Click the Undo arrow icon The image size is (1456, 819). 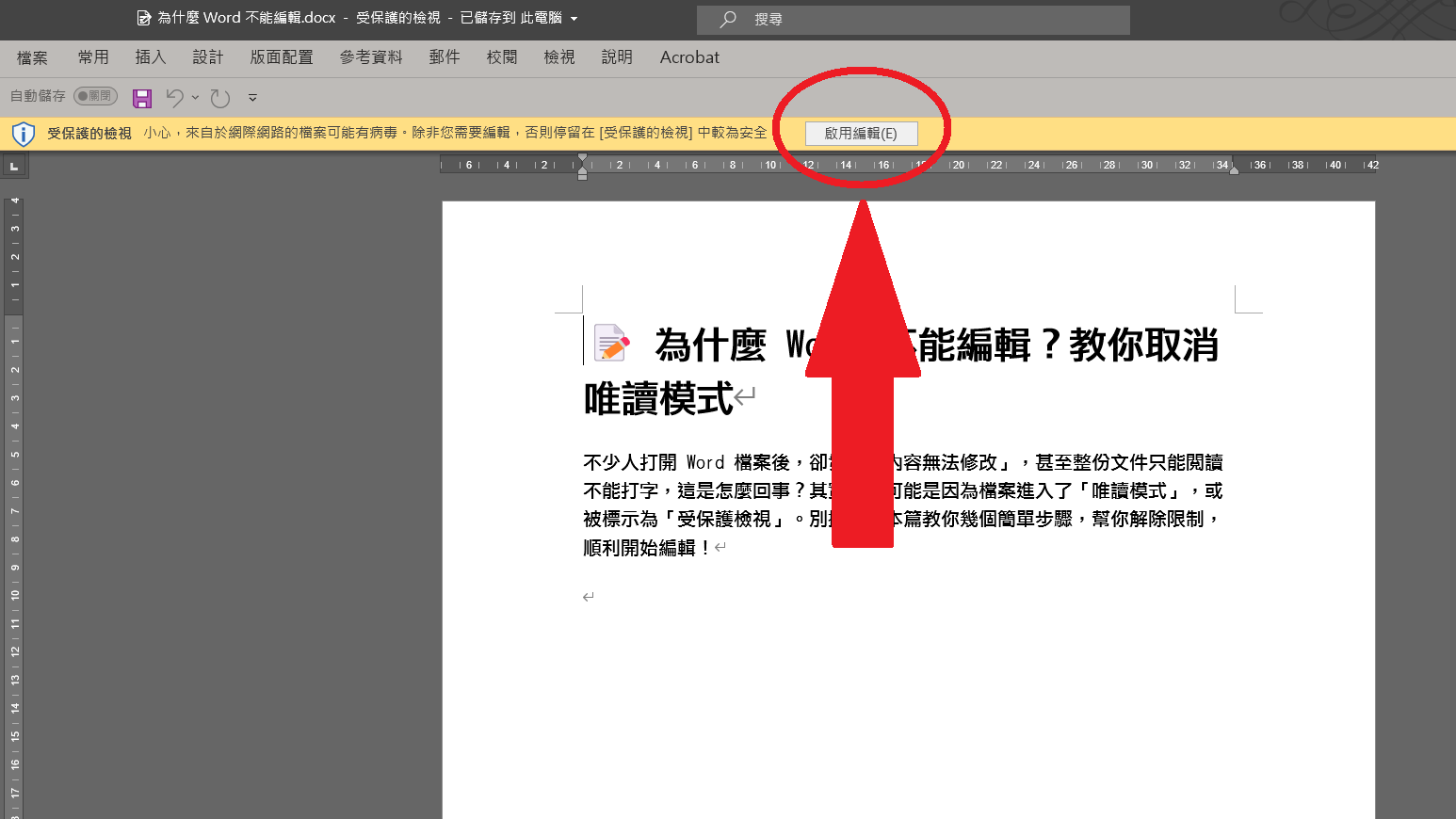pyautogui.click(x=174, y=97)
